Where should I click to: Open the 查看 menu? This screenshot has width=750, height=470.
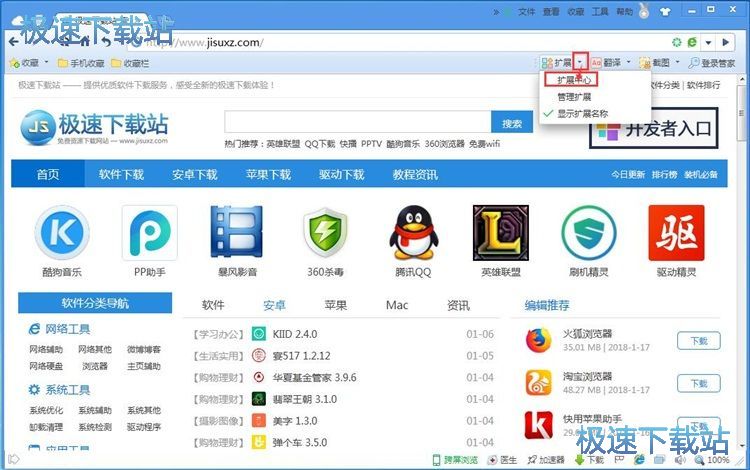click(551, 11)
